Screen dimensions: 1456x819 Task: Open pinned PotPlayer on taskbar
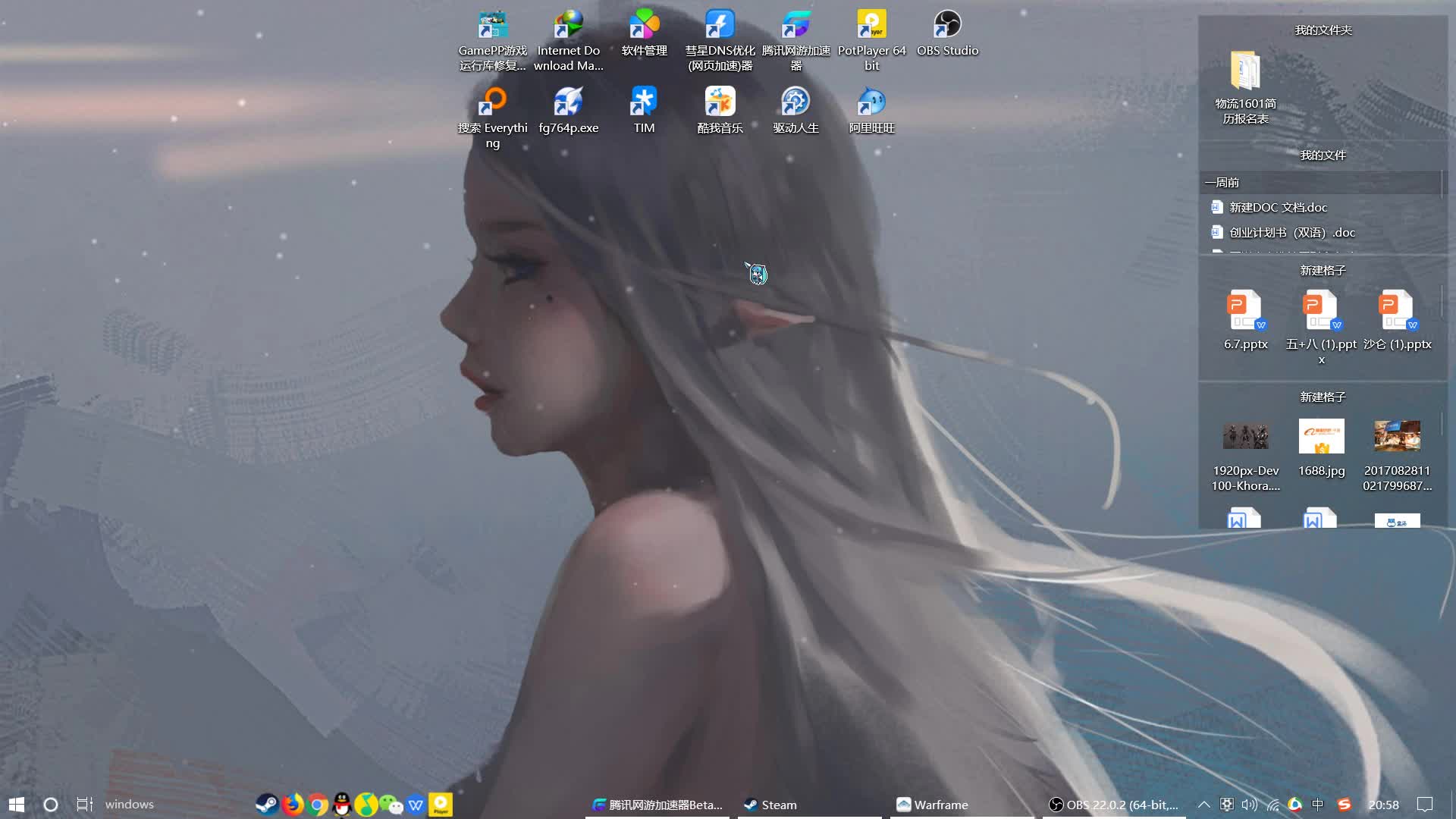click(441, 804)
